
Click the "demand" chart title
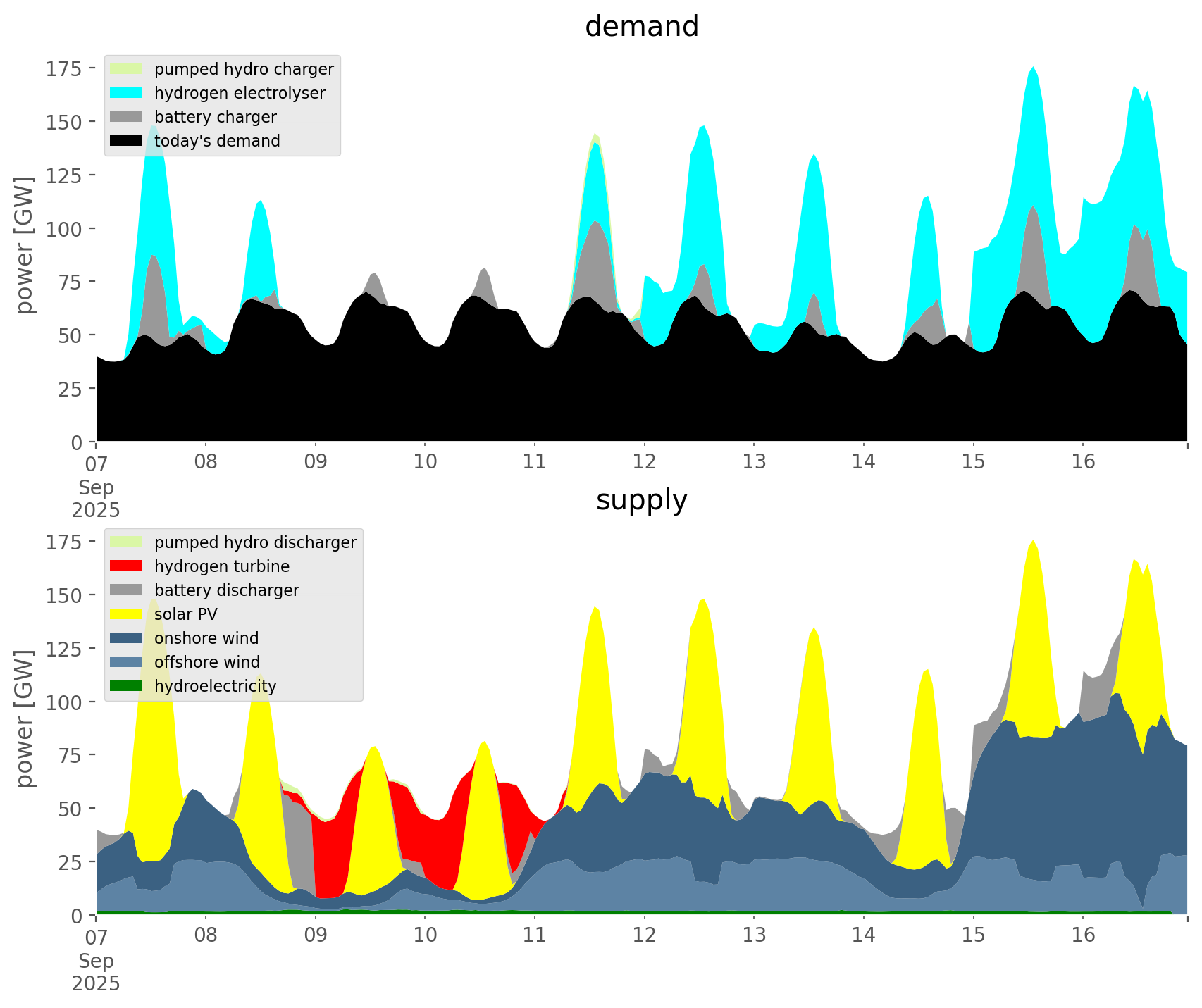click(641, 27)
